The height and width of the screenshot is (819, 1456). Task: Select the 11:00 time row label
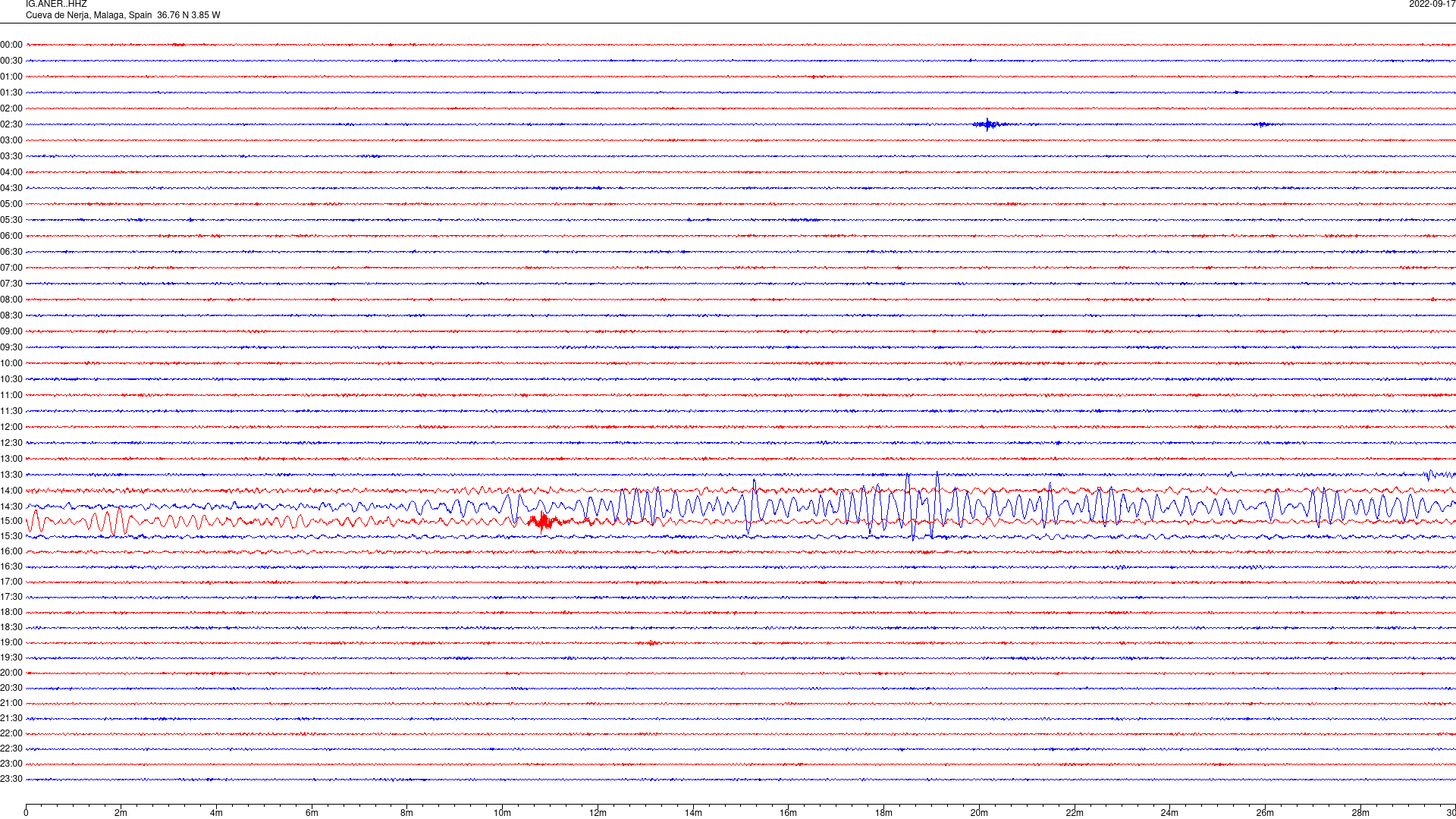[11, 395]
